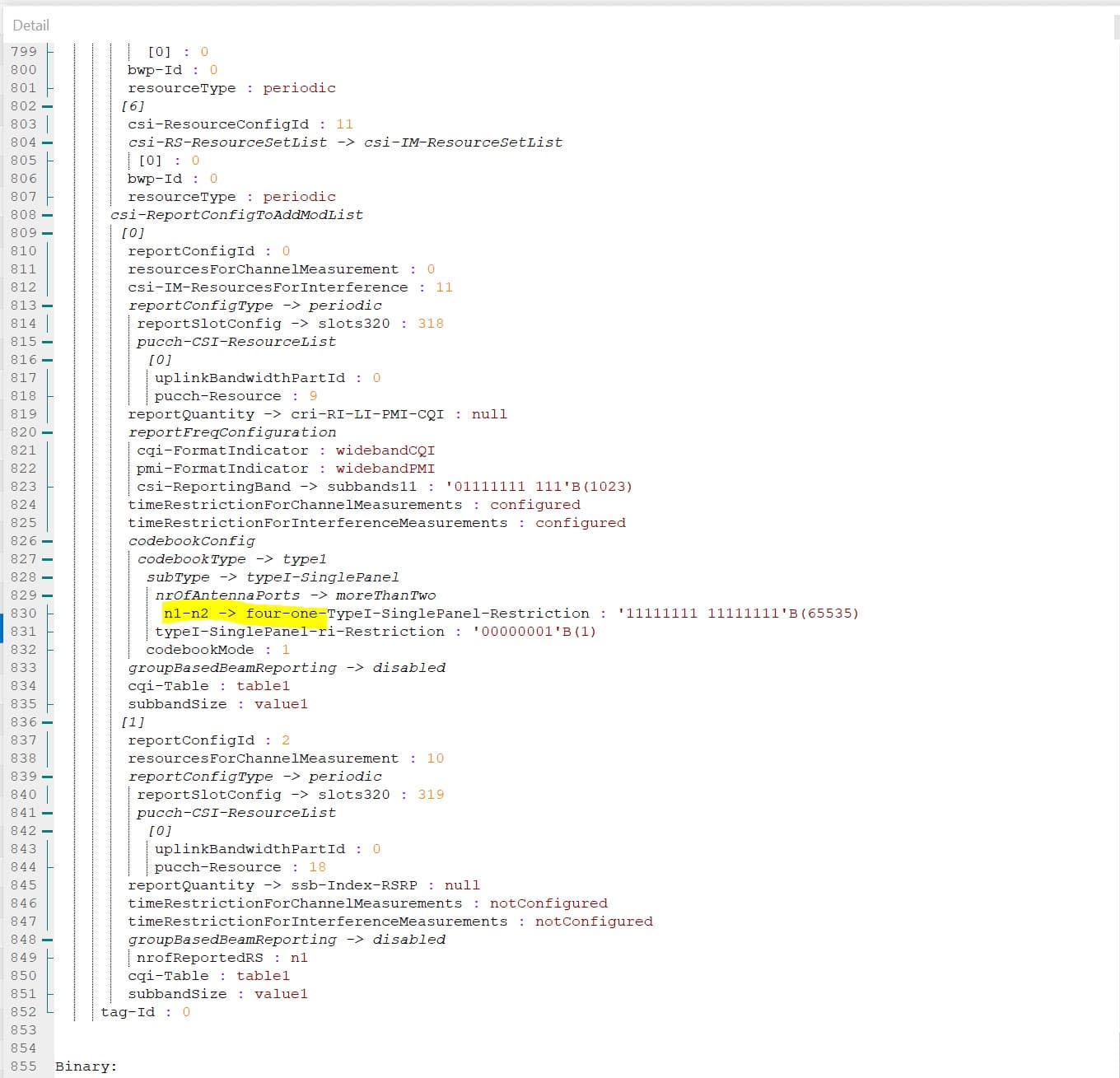The height and width of the screenshot is (1078, 1120).
Task: Click 'widebandCQI' value
Action: [x=385, y=450]
